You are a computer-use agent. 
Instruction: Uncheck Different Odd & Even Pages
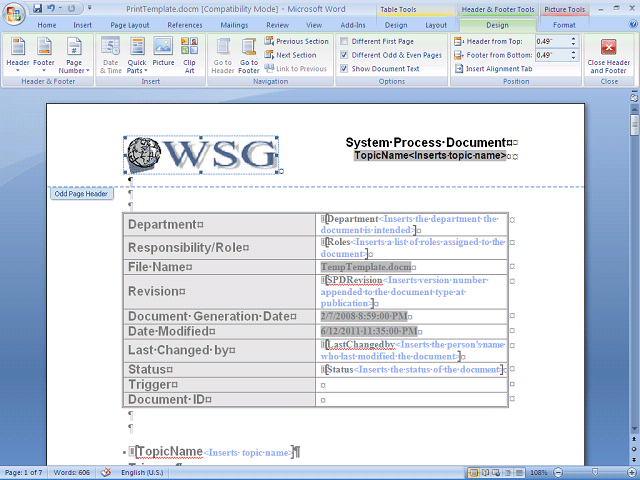coord(344,55)
